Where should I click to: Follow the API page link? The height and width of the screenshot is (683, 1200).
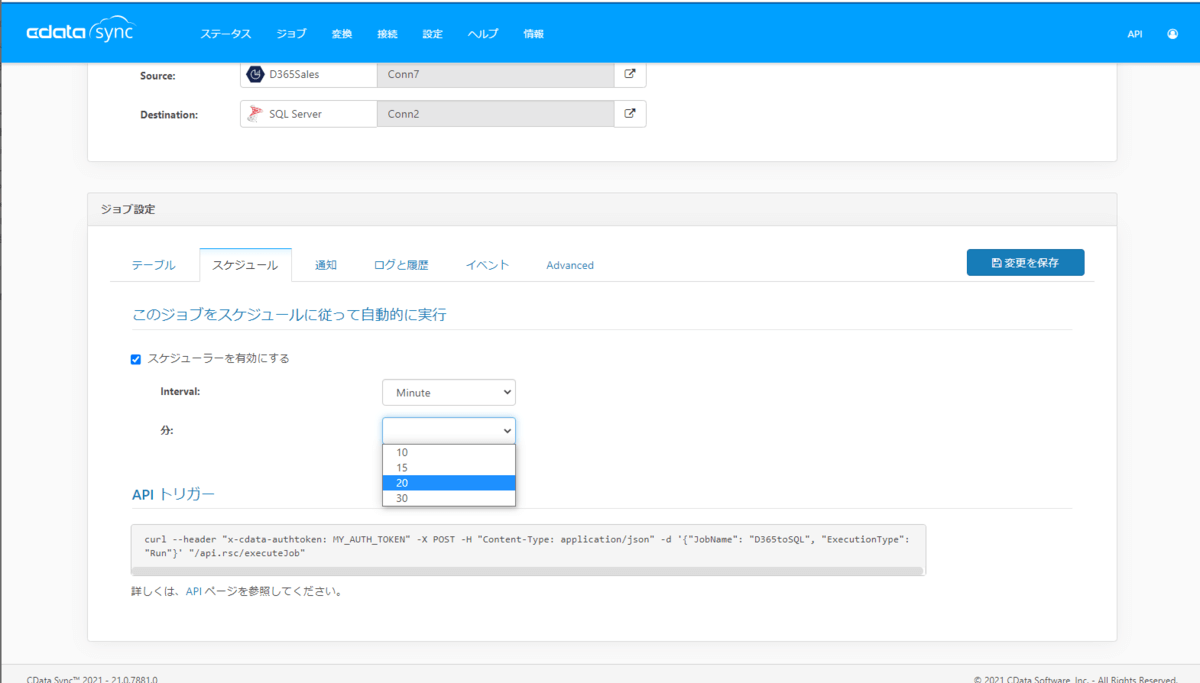click(x=194, y=591)
